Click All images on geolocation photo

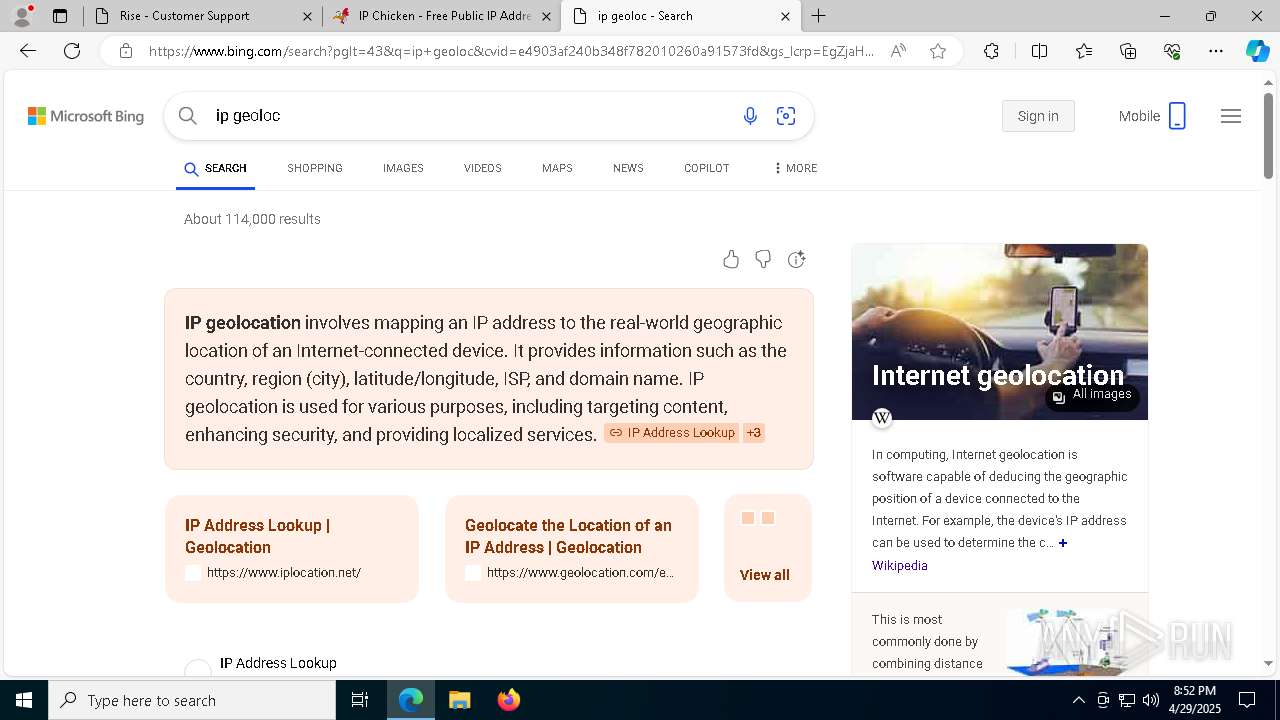pyautogui.click(x=1092, y=395)
